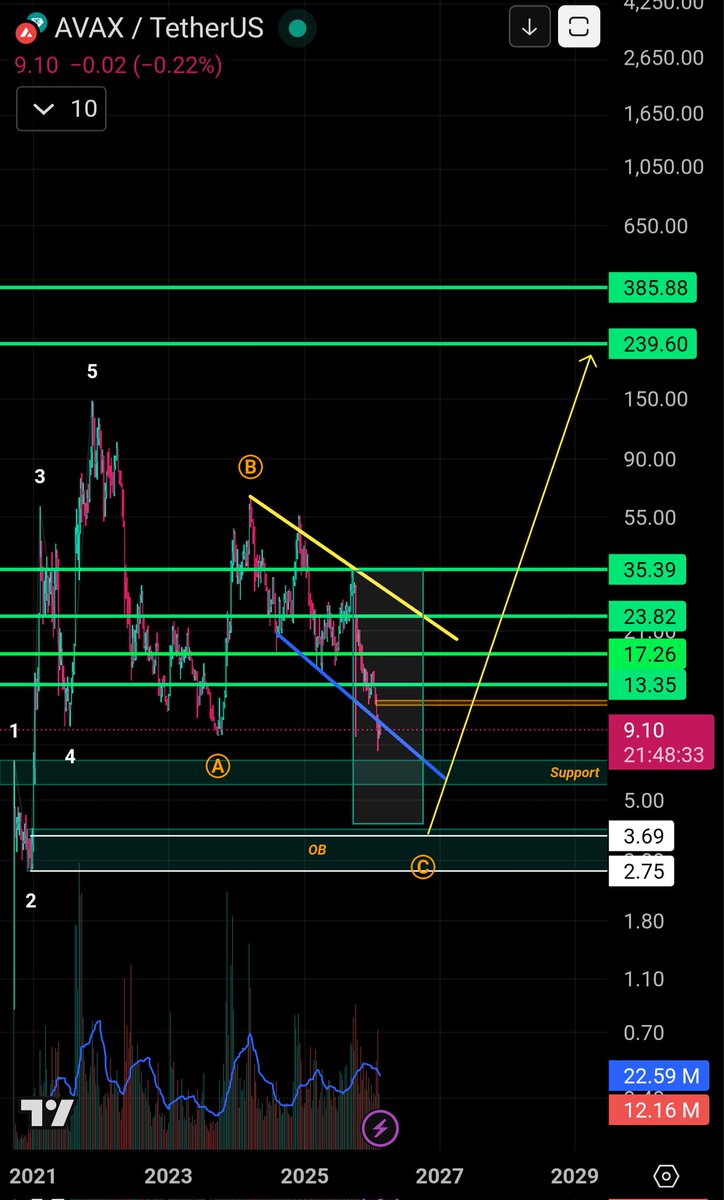
Task: Open the chart settings hexagon icon
Action: [668, 1176]
